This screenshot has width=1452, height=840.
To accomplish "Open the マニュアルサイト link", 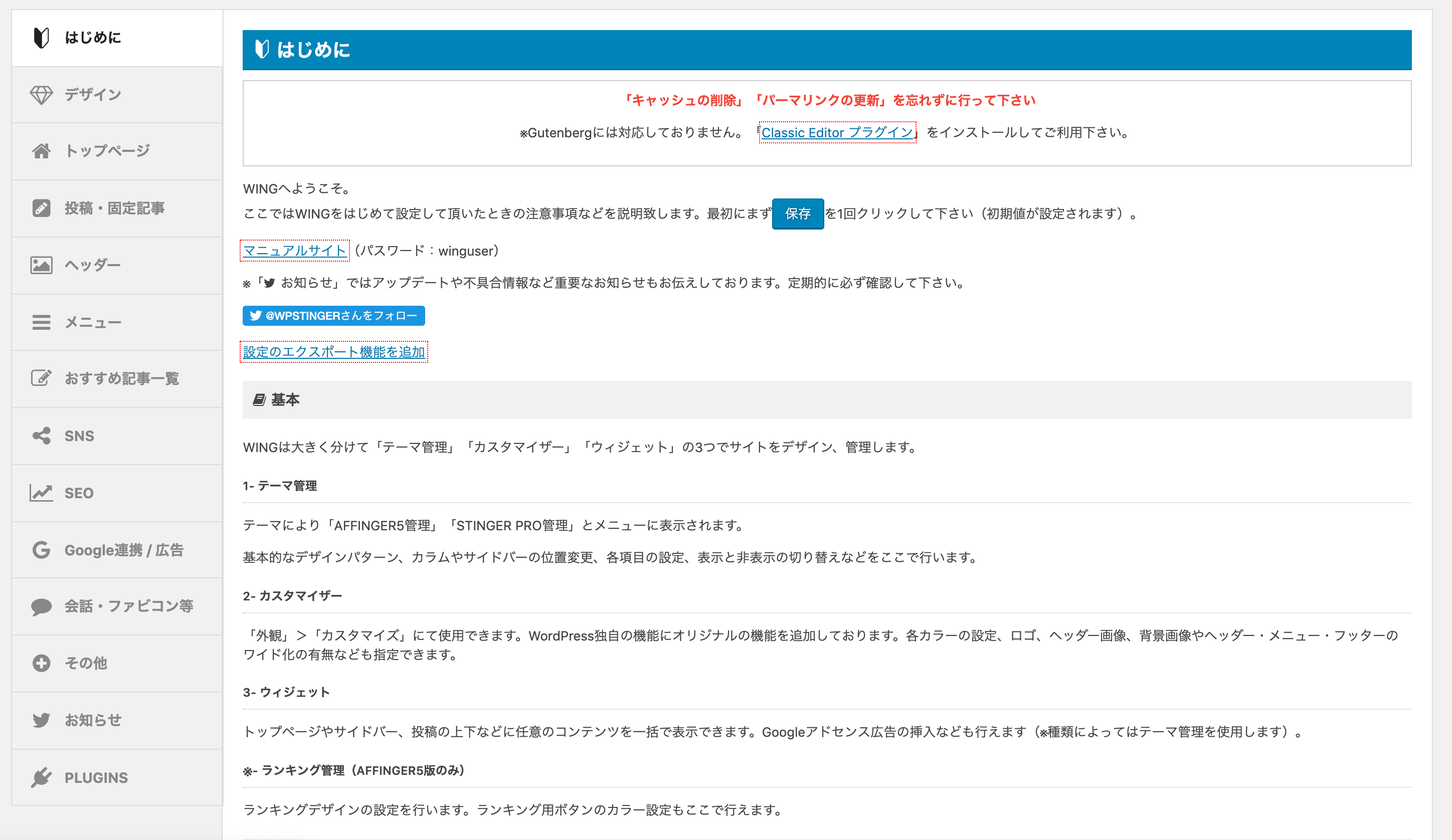I will [294, 251].
